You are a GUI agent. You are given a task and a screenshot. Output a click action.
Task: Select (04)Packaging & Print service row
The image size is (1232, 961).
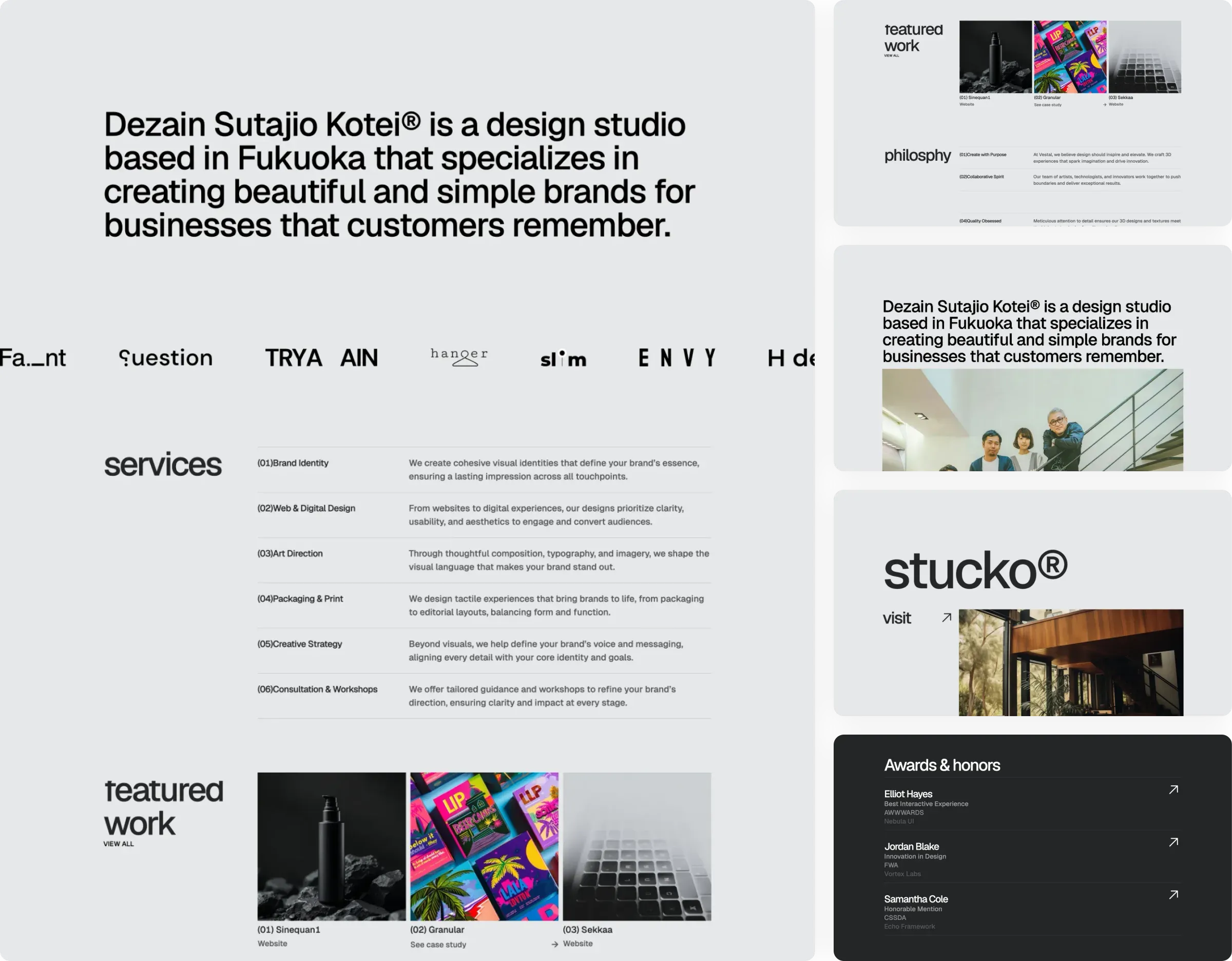tap(484, 605)
